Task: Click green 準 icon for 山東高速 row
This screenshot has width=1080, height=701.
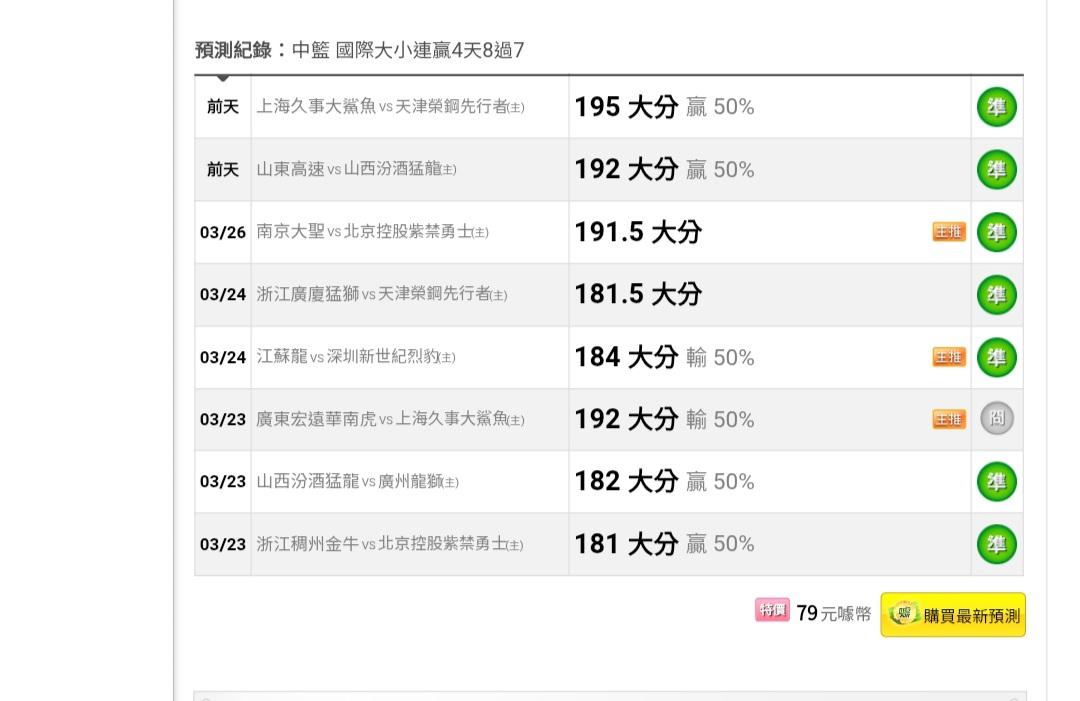Action: click(996, 170)
